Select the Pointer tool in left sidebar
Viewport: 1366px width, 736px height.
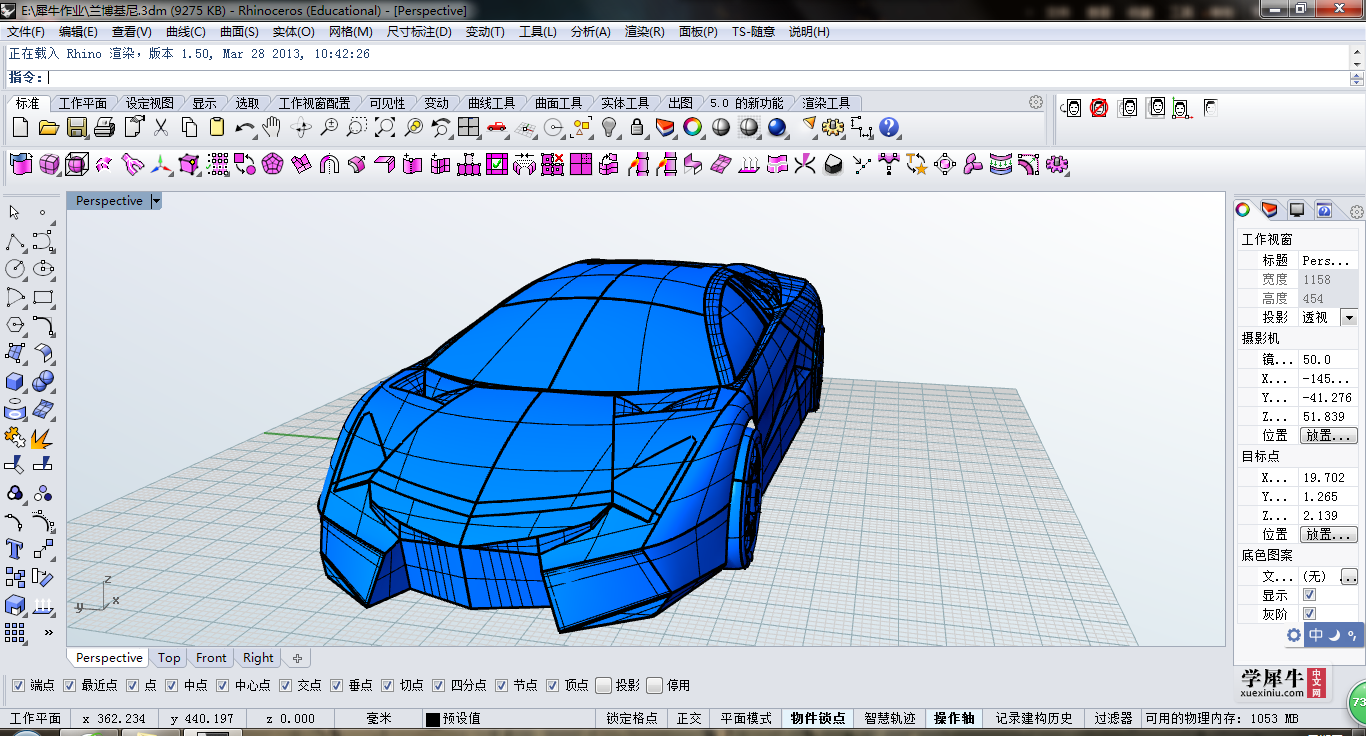coord(15,212)
